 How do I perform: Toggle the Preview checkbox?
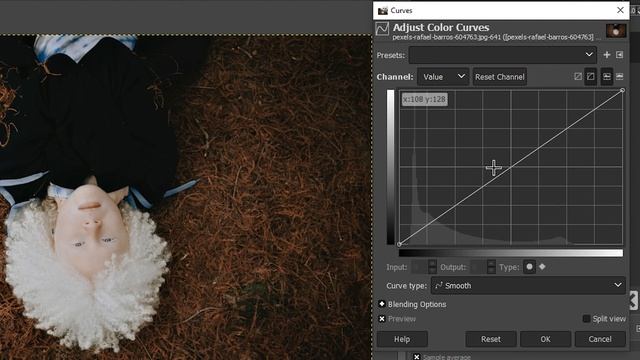coord(382,319)
